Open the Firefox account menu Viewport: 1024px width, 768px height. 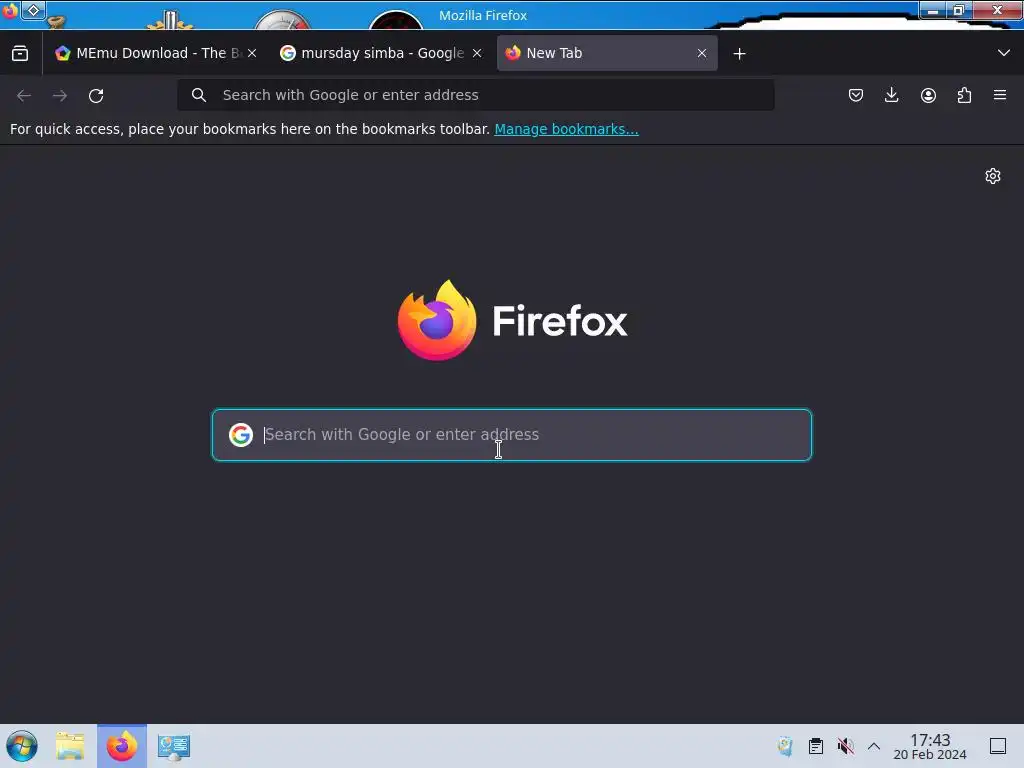pyautogui.click(x=928, y=95)
